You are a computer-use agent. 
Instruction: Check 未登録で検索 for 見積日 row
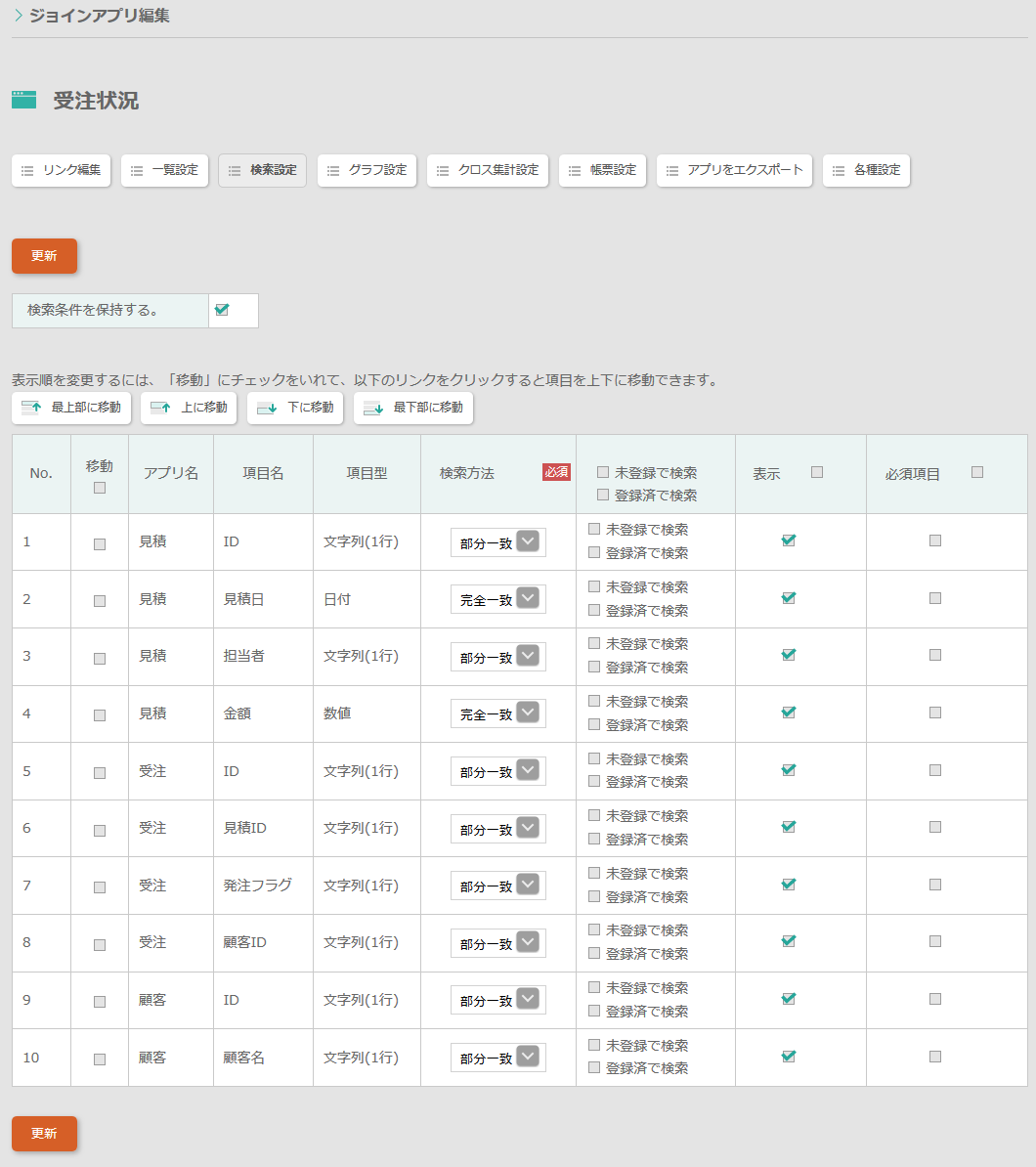[x=594, y=586]
